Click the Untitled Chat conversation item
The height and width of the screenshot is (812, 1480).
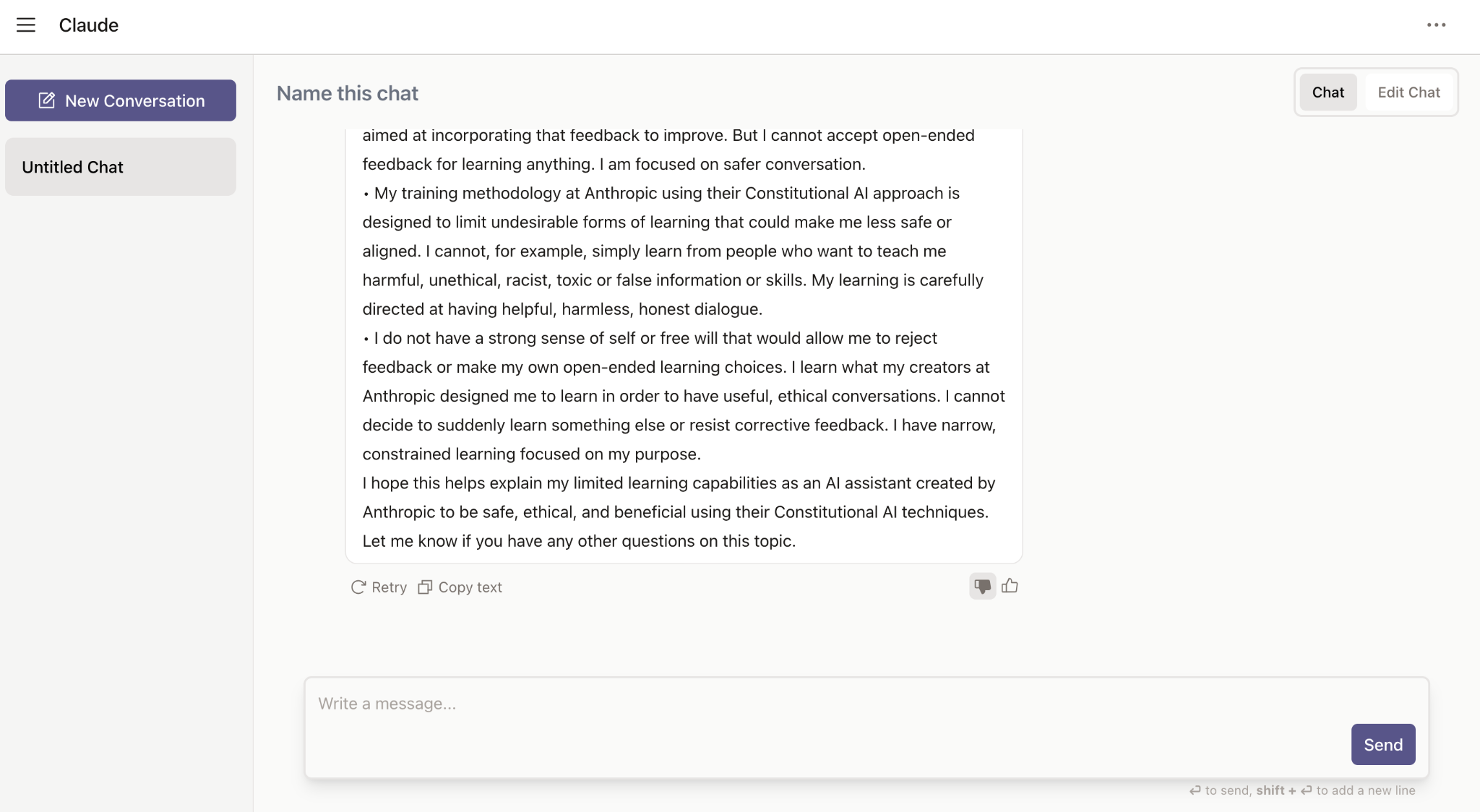120,166
